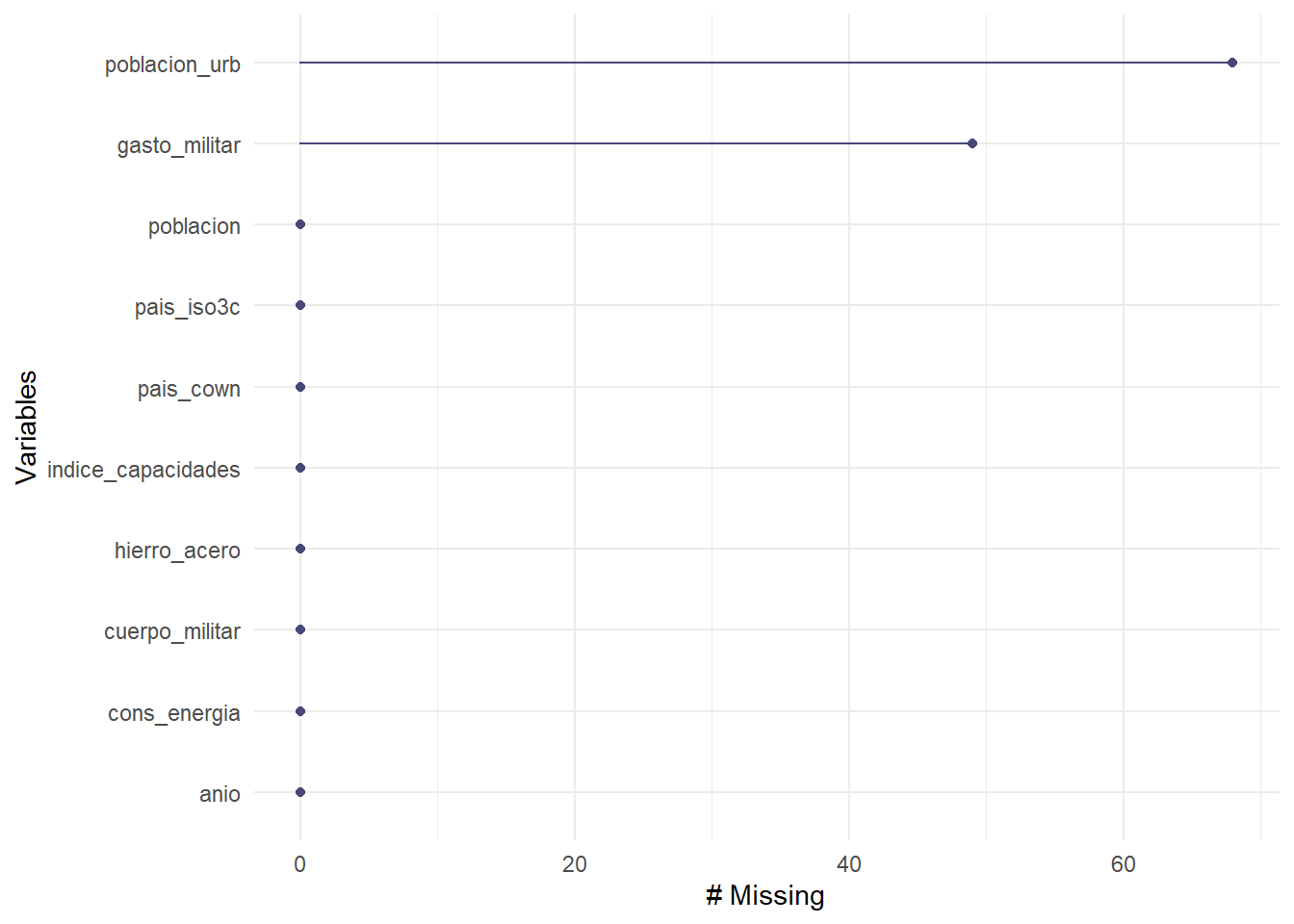Select the gasto_militar variable label
Image resolution: width=1294 pixels, height=924 pixels.
click(178, 145)
